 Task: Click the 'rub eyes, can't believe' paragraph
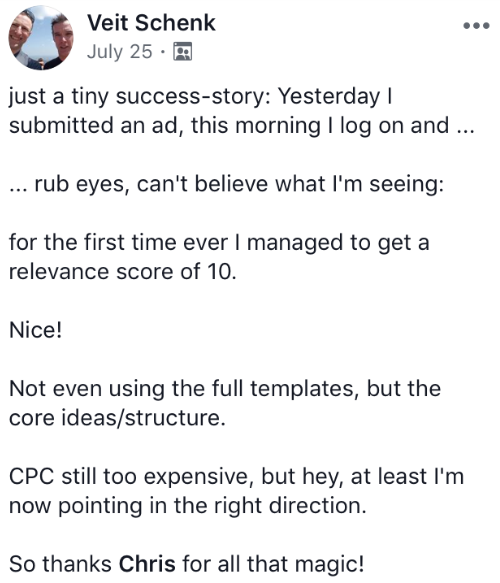click(x=226, y=184)
